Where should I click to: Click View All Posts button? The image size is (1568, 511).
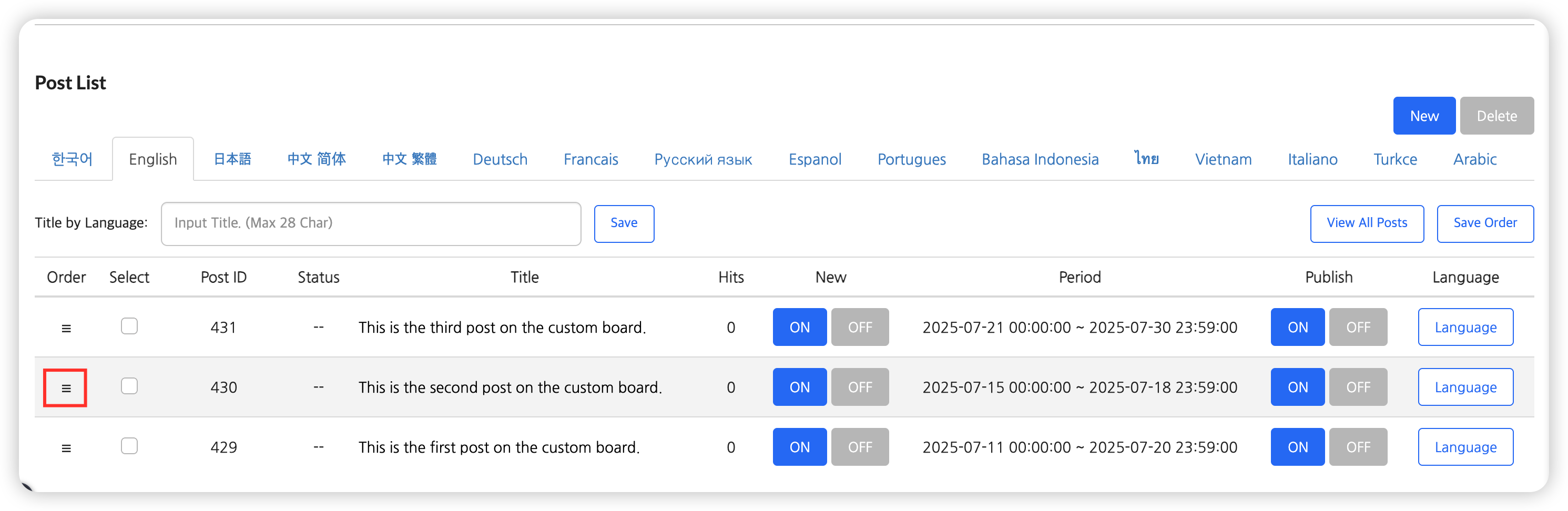click(1367, 223)
